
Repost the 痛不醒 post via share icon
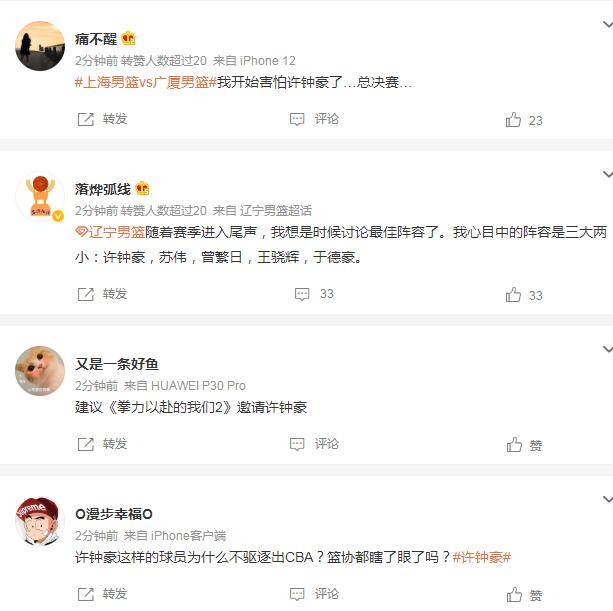click(x=102, y=119)
